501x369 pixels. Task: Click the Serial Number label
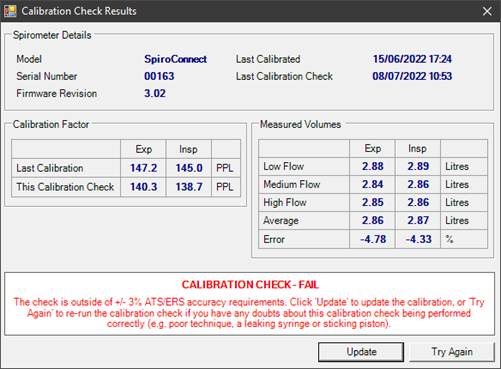pos(47,76)
